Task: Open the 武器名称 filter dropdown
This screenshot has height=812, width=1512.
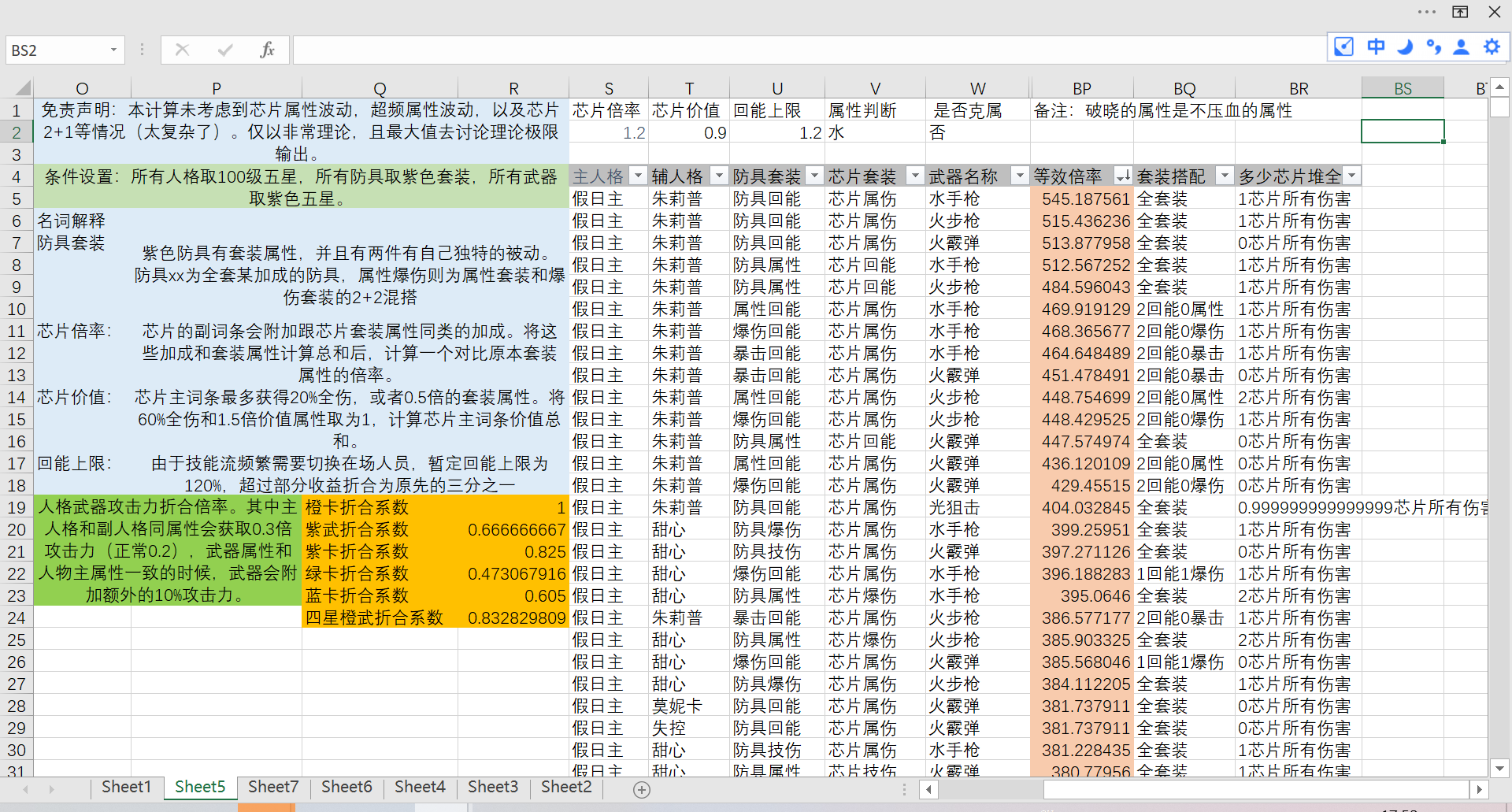Action: [1020, 176]
